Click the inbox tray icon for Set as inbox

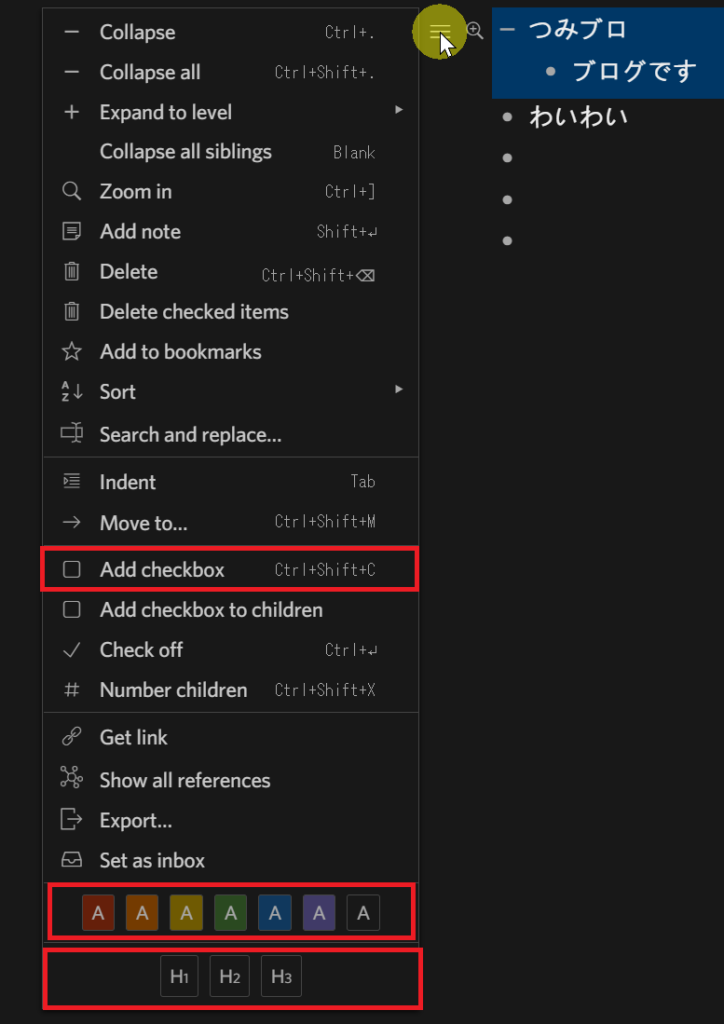[x=71, y=860]
